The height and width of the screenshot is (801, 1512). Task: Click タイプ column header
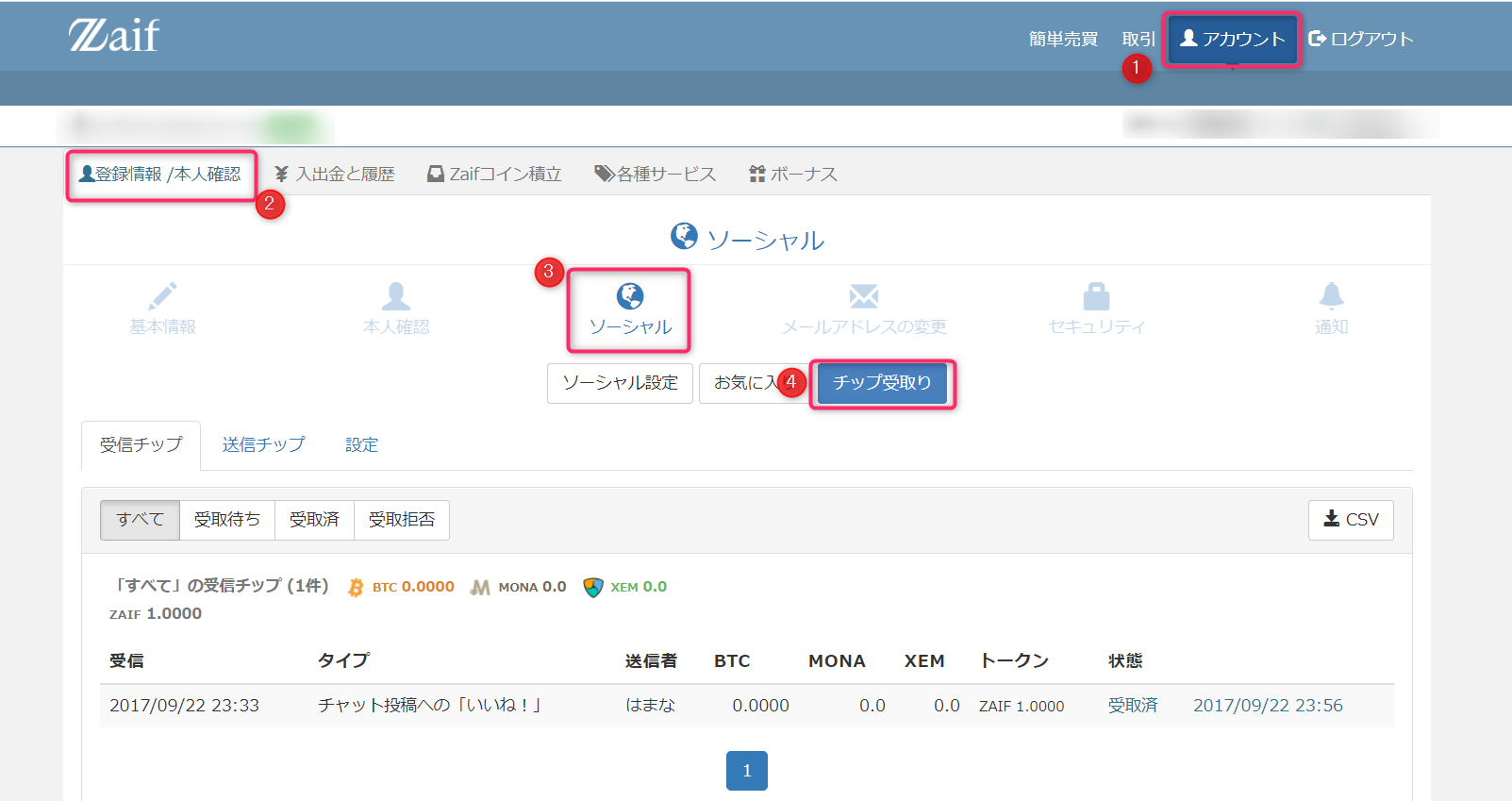(343, 660)
